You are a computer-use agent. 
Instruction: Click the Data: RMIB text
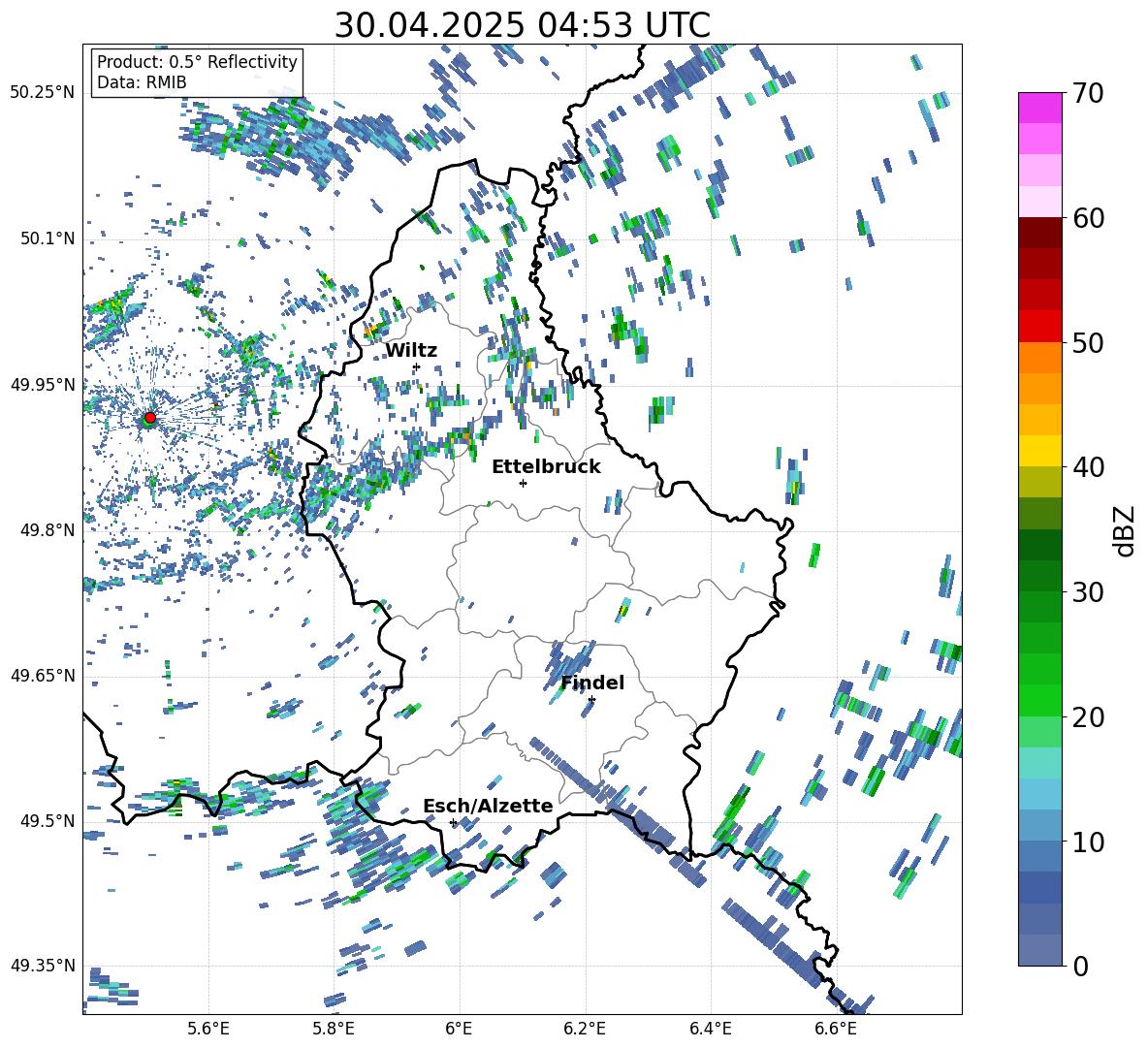142,82
